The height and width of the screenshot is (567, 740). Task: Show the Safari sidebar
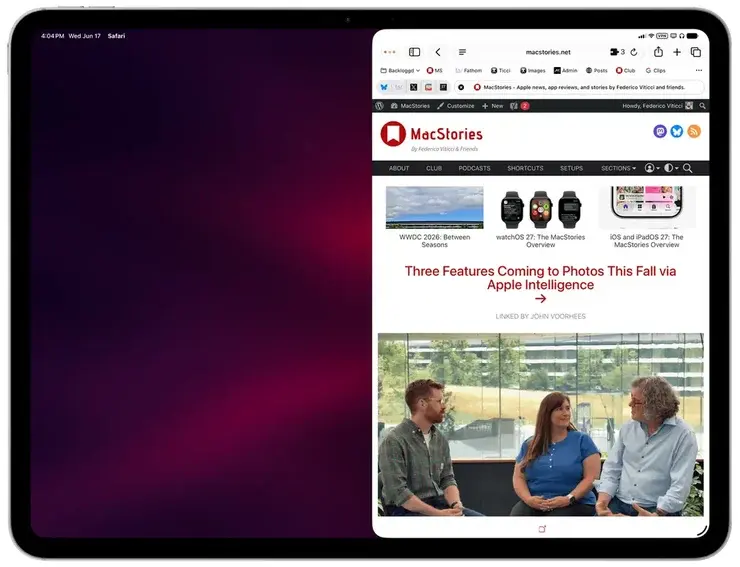(414, 52)
